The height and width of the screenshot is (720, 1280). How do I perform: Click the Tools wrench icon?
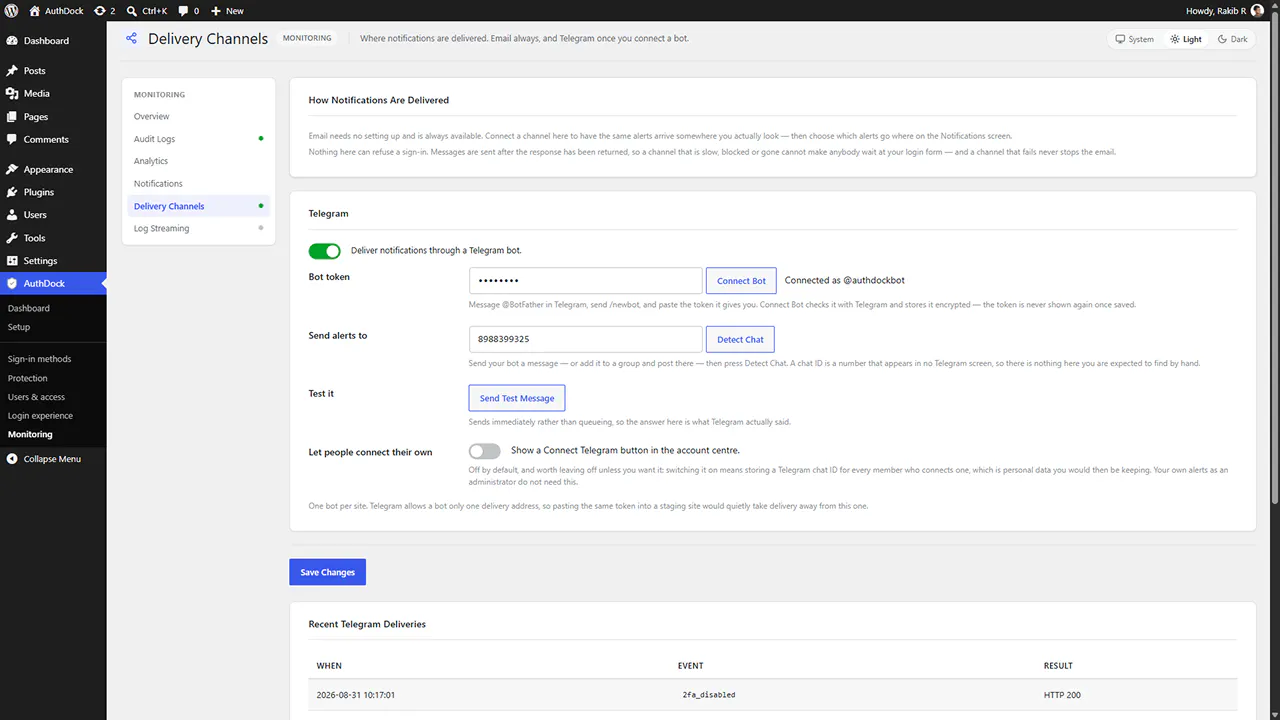[x=12, y=238]
